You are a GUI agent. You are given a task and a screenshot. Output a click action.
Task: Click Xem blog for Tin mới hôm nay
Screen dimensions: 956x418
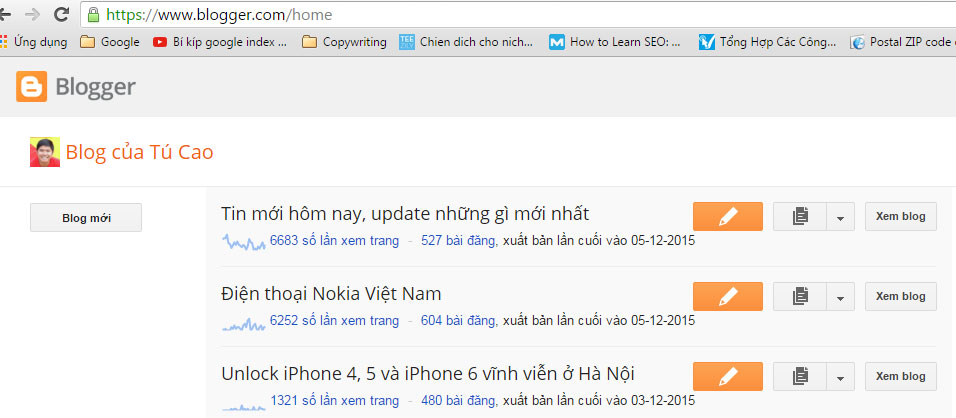900,216
